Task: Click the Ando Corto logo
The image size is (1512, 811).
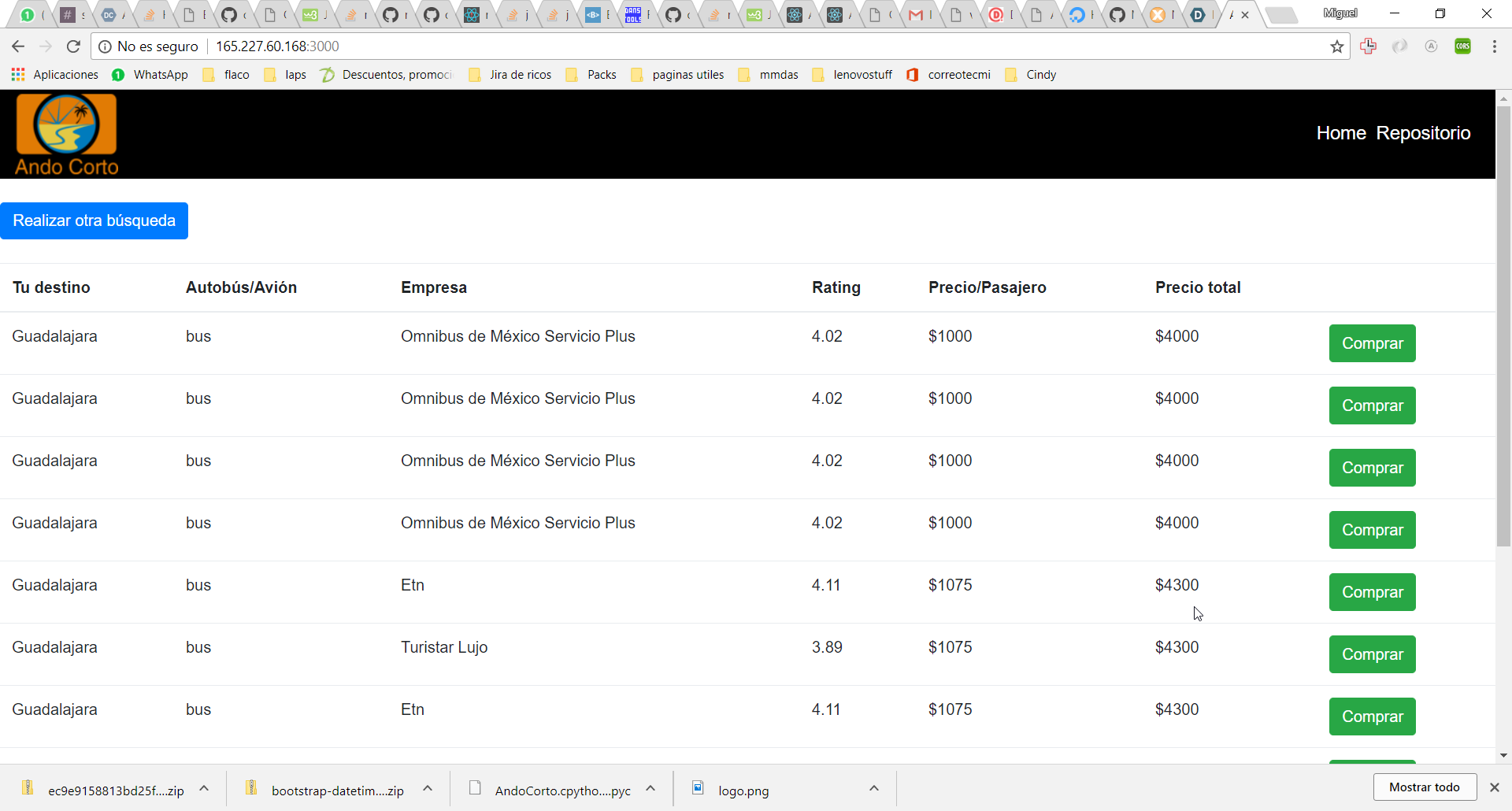Action: click(x=67, y=135)
